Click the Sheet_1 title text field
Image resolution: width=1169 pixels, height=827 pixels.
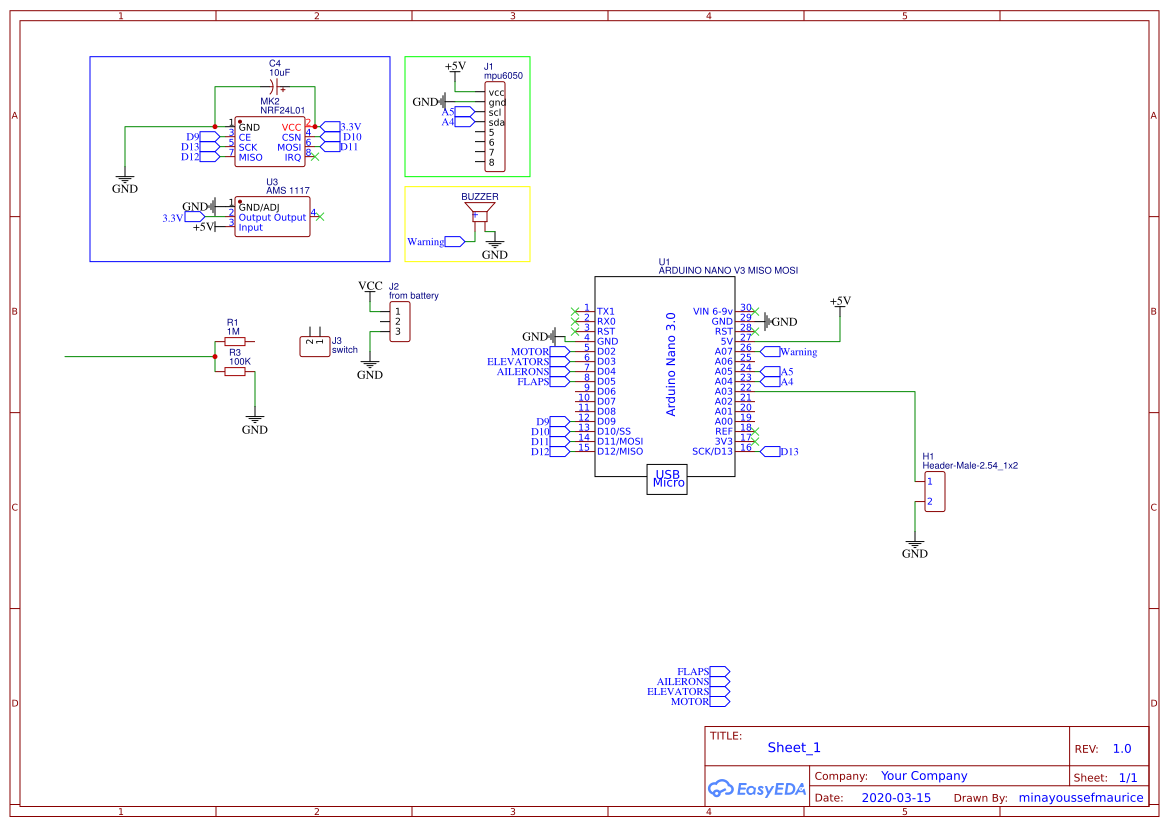[793, 747]
